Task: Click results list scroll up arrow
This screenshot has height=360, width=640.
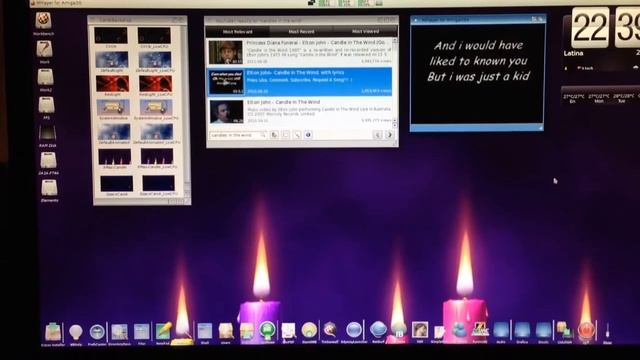Action: tap(395, 41)
